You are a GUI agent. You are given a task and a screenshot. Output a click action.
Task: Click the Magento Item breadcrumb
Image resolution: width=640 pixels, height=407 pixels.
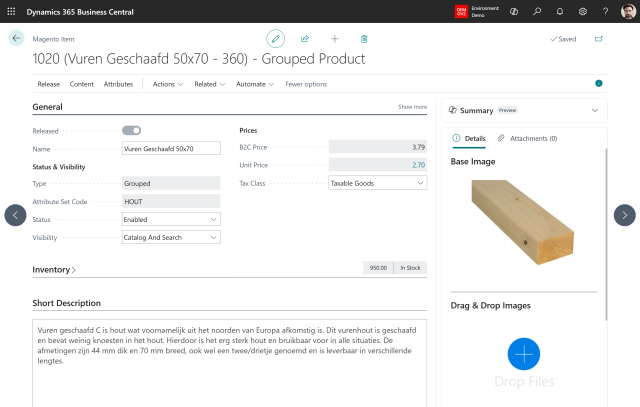coord(53,39)
